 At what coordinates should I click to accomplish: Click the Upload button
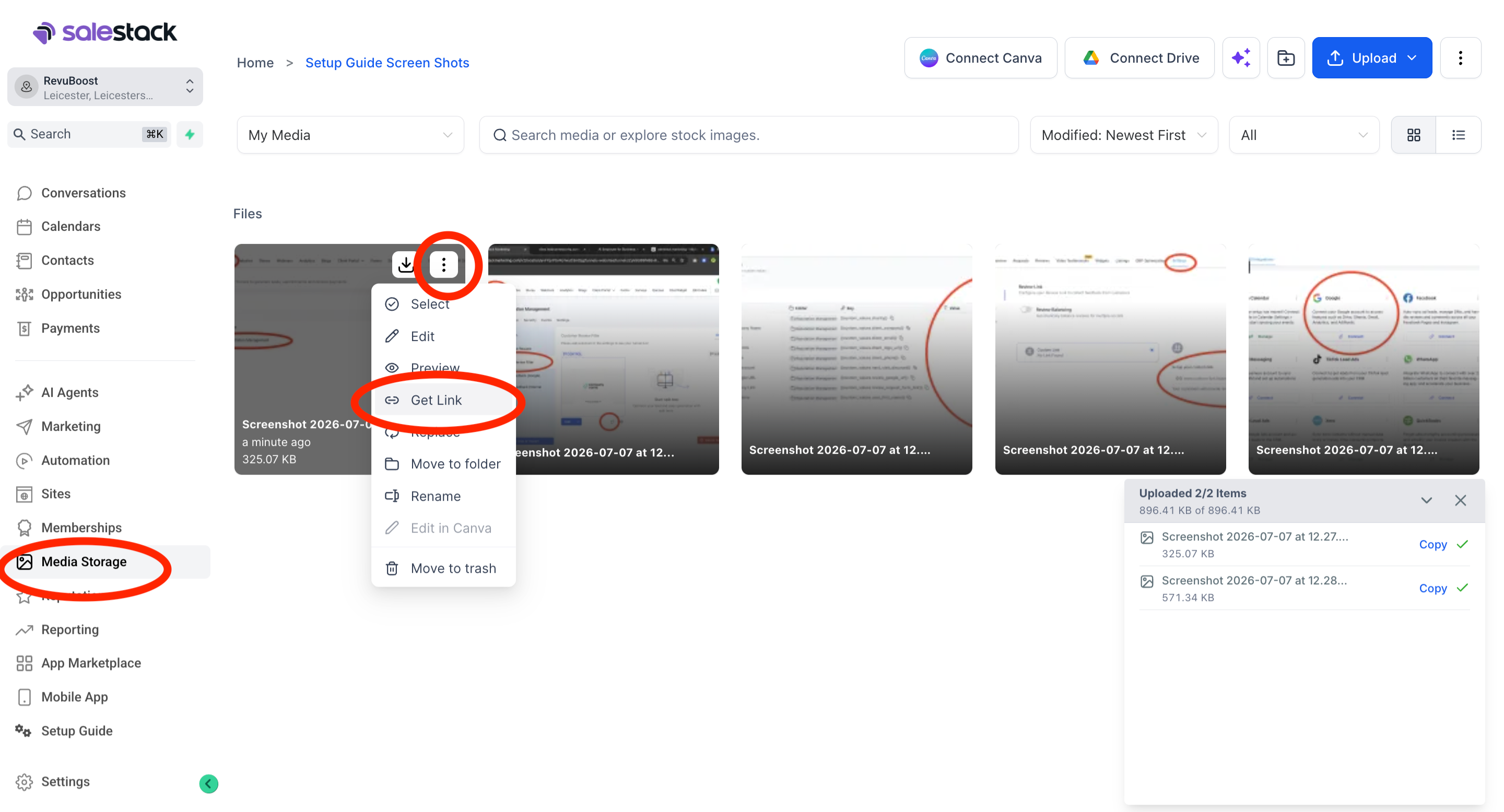pos(1371,58)
